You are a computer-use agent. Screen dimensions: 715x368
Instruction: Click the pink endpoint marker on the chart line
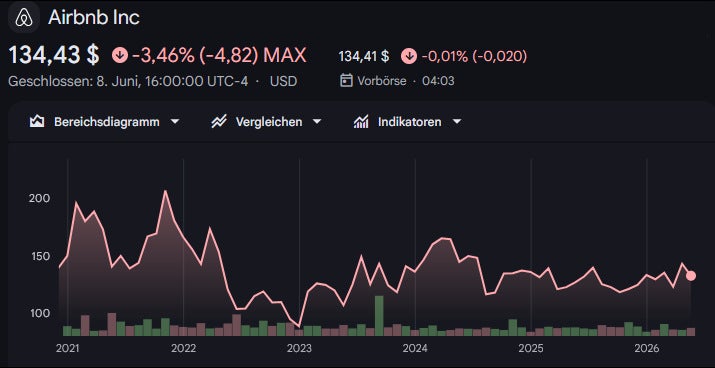(691, 276)
